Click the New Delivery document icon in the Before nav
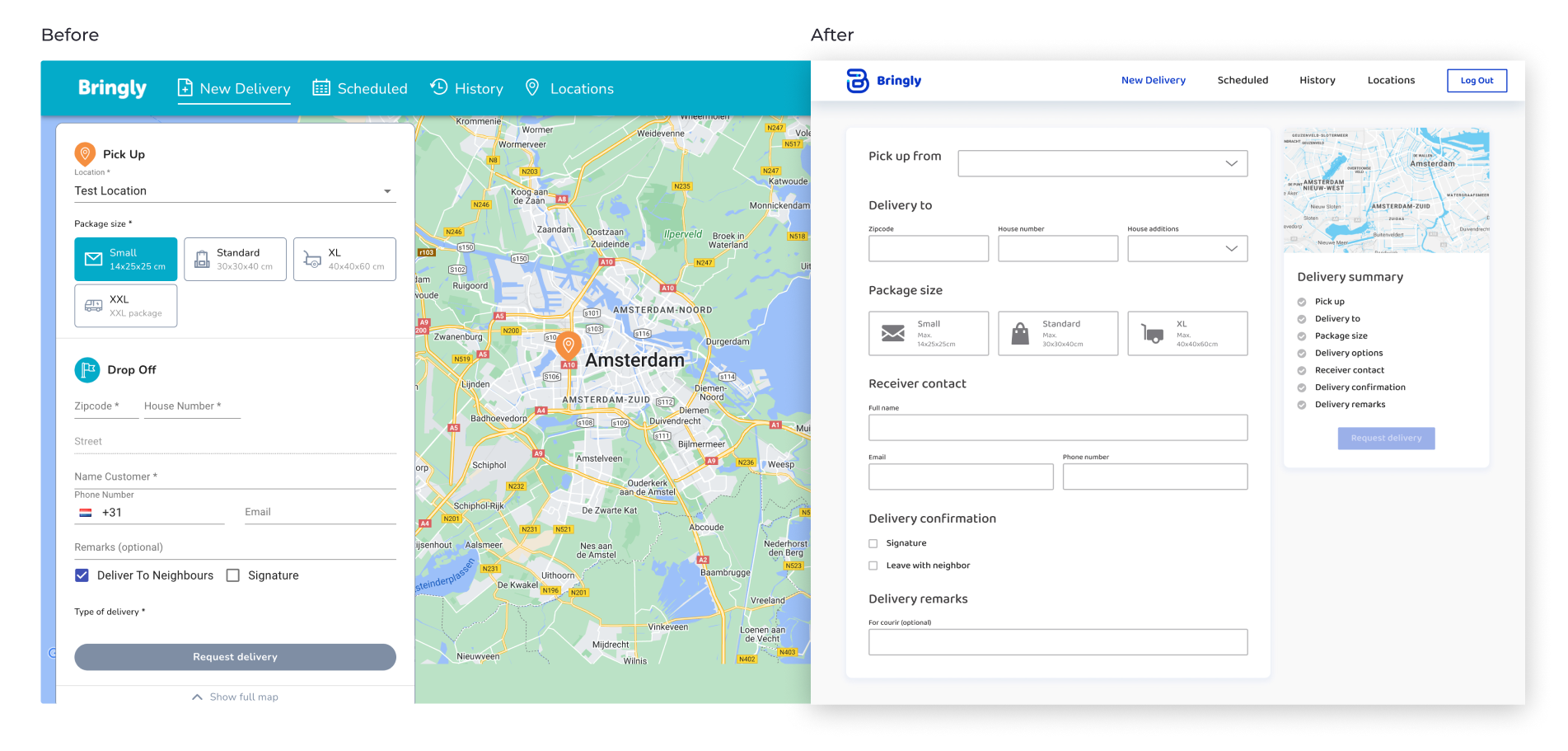This screenshot has width=1568, height=751. [x=185, y=87]
